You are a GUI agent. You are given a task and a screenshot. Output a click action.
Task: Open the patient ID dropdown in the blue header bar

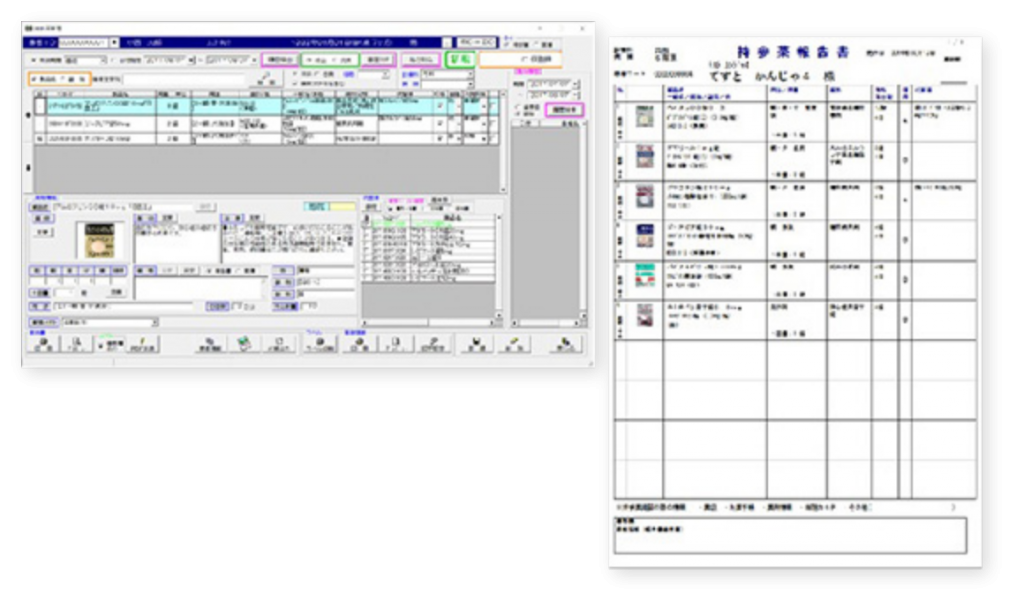[114, 42]
